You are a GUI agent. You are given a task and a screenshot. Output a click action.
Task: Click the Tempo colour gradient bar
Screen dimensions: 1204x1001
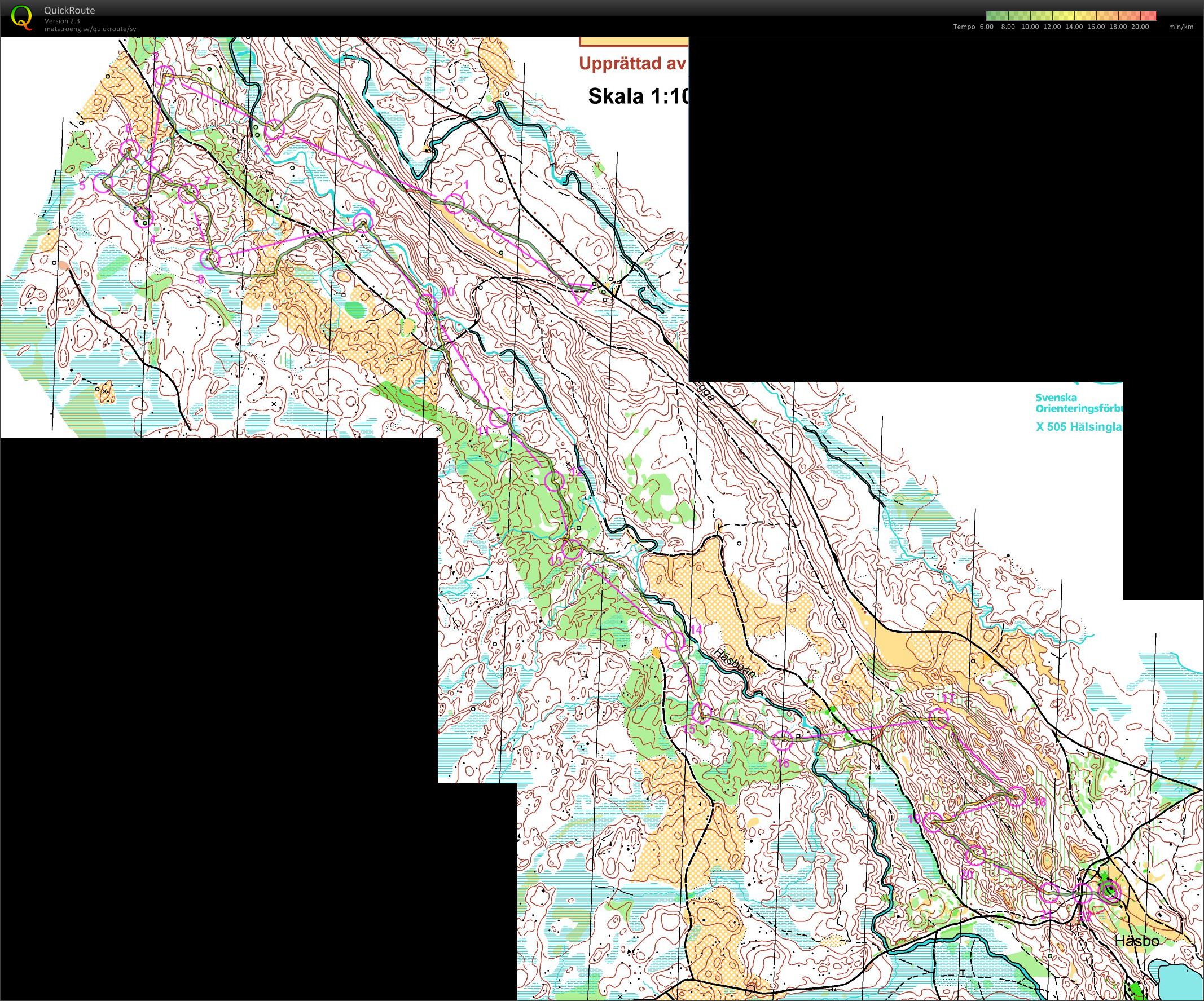(x=1071, y=15)
